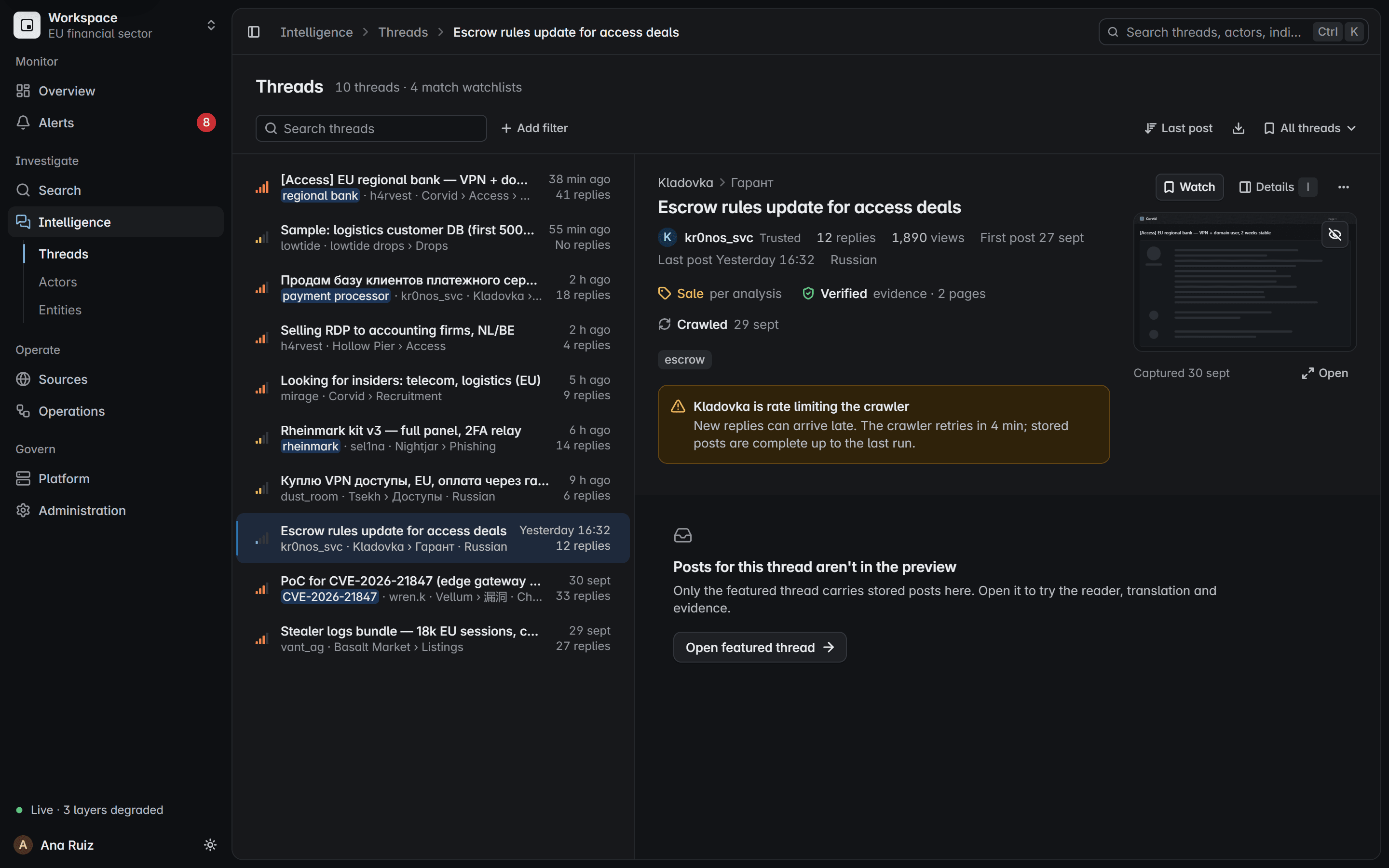
Task: Open Selling RDP to accounting firms thread
Action: pyautogui.click(x=434, y=338)
